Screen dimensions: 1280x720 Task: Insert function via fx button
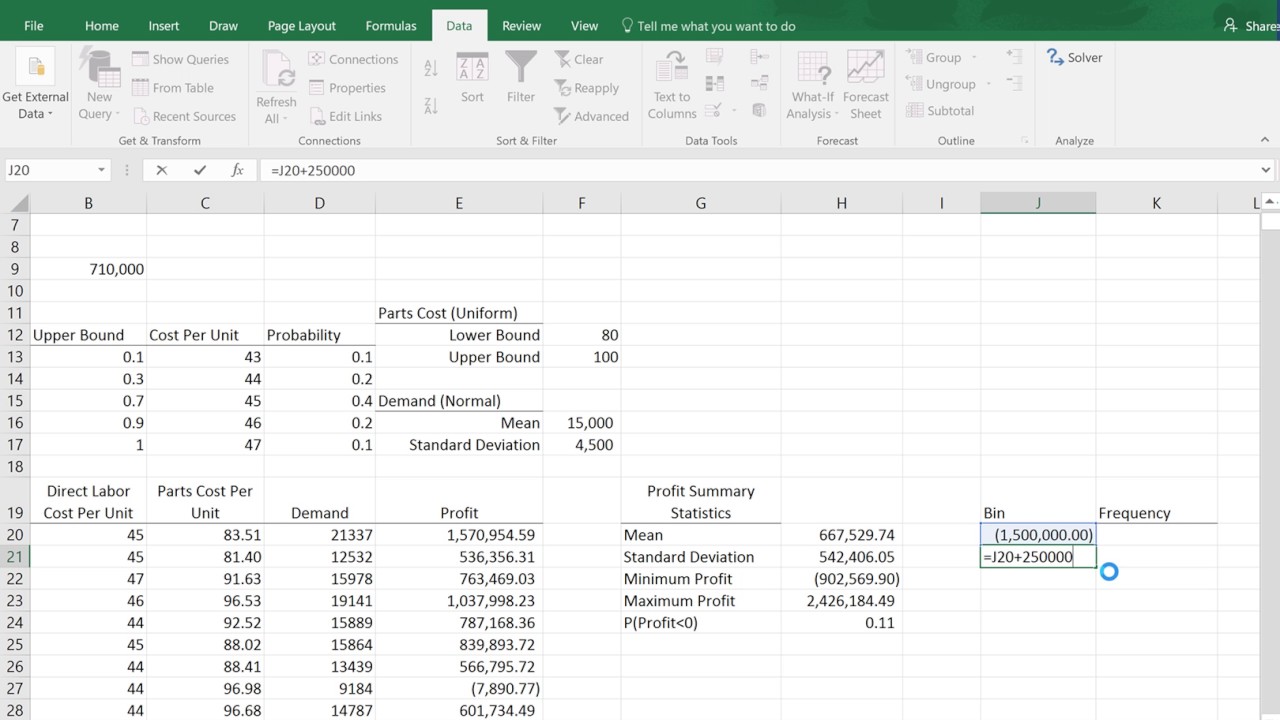pos(237,170)
